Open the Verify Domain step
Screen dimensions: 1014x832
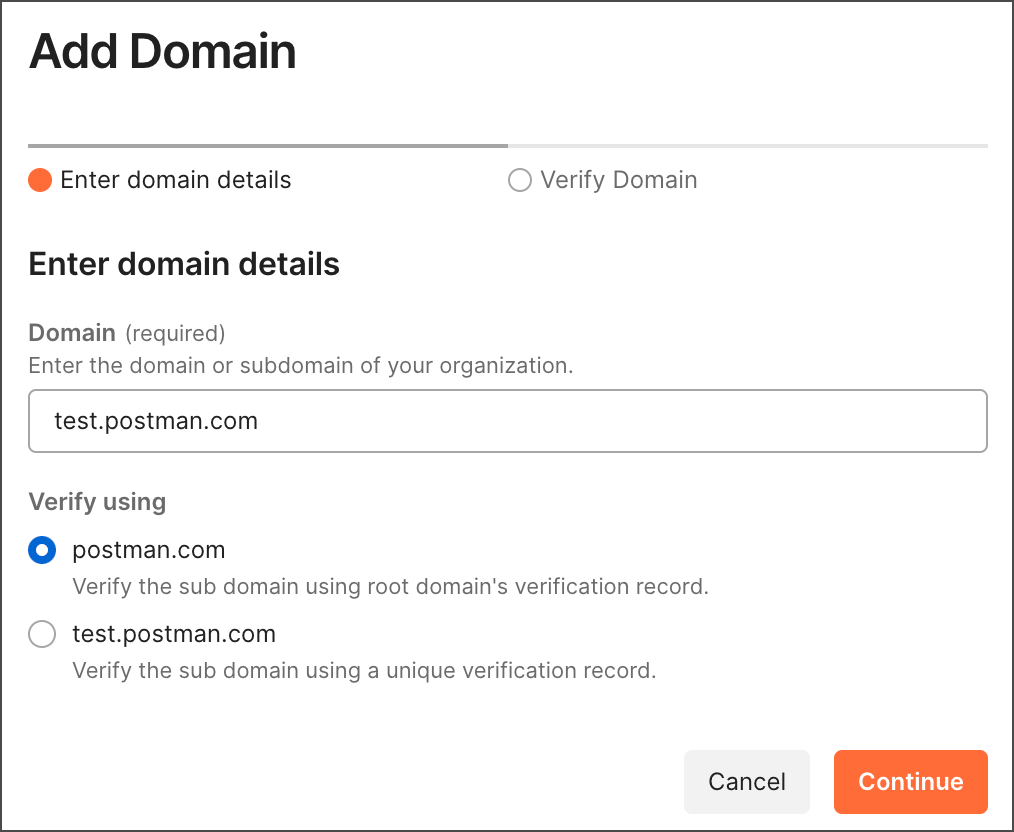pyautogui.click(x=603, y=180)
